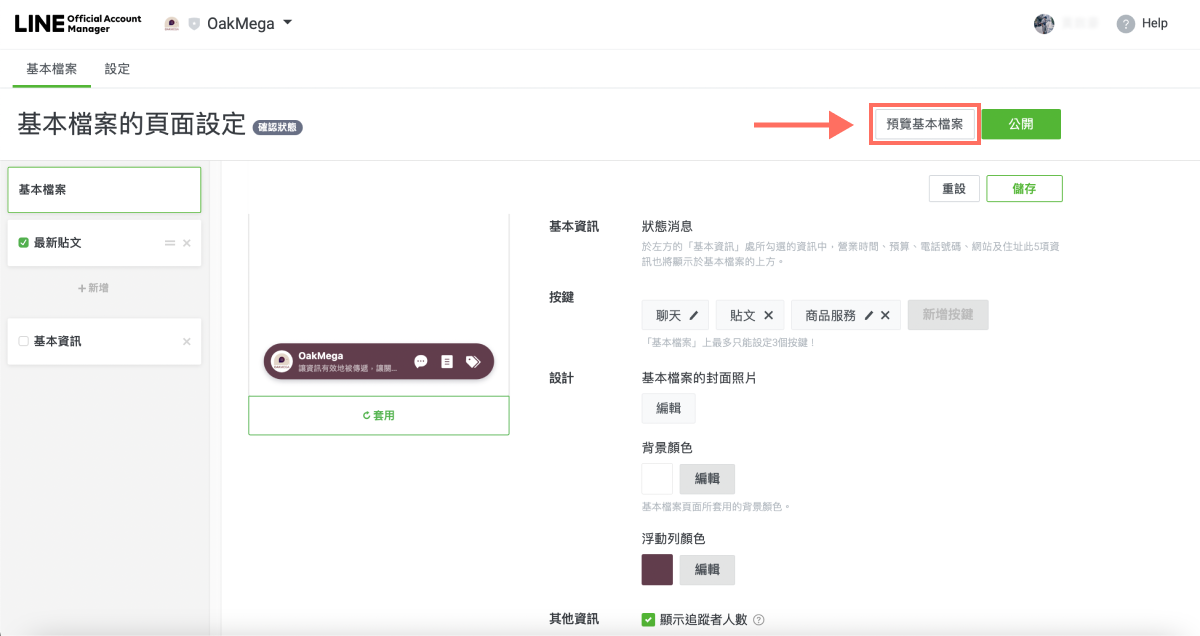Edit the 商品服務 button with pencil icon
The height and width of the screenshot is (636, 1200).
(869, 315)
